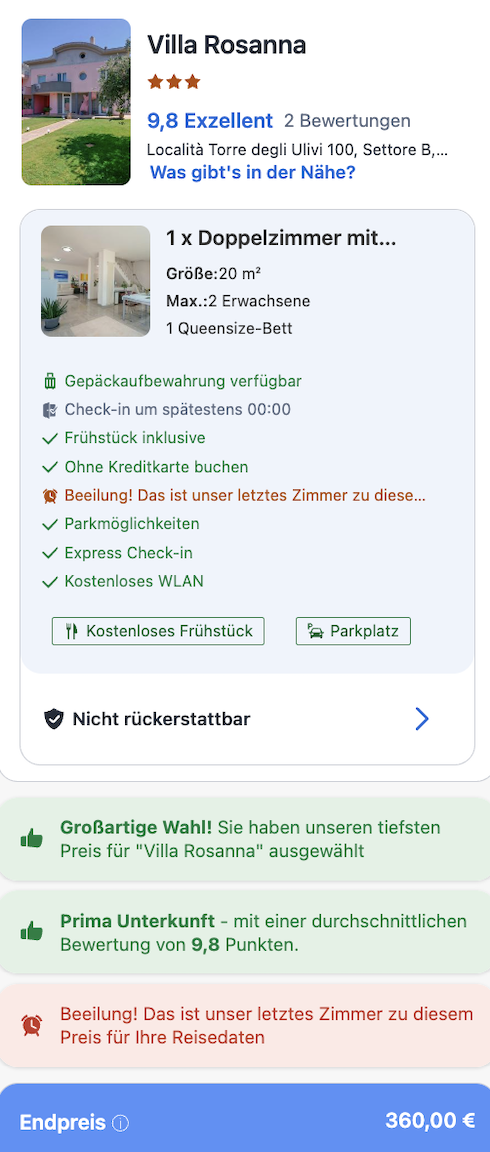Click the '1 x Doppelzimmer mit...' room title
The width and height of the screenshot is (490, 1152).
click(x=281, y=238)
